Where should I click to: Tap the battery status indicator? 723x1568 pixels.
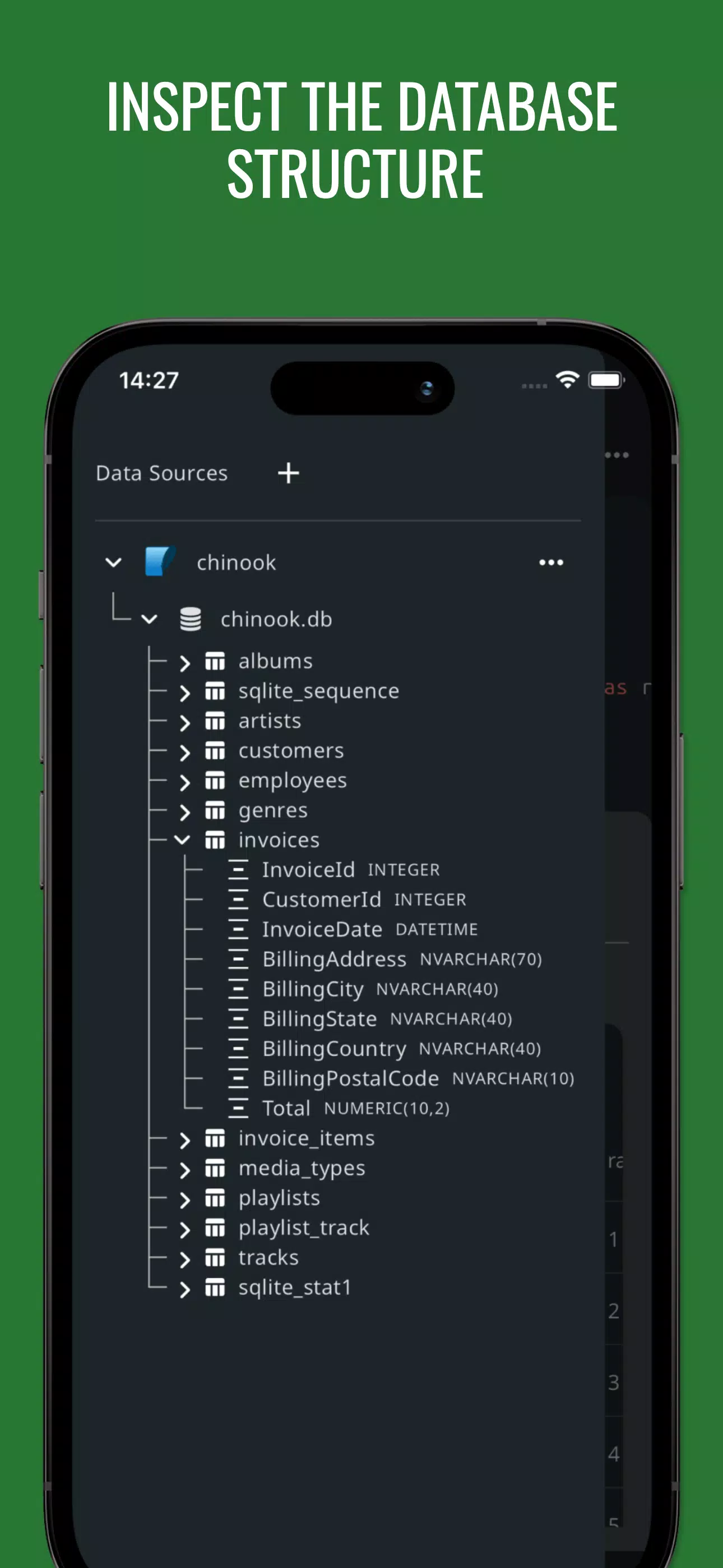point(606,380)
